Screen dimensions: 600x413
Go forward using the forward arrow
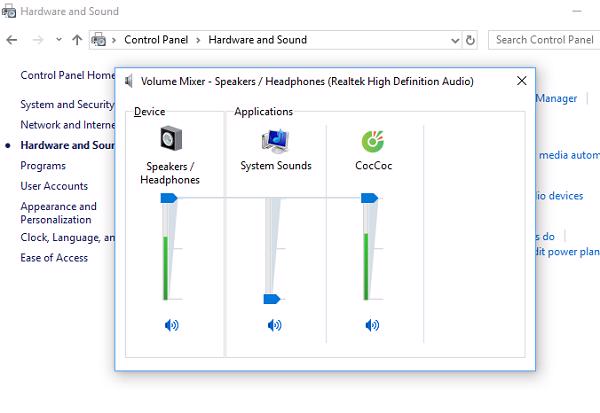click(x=38, y=40)
